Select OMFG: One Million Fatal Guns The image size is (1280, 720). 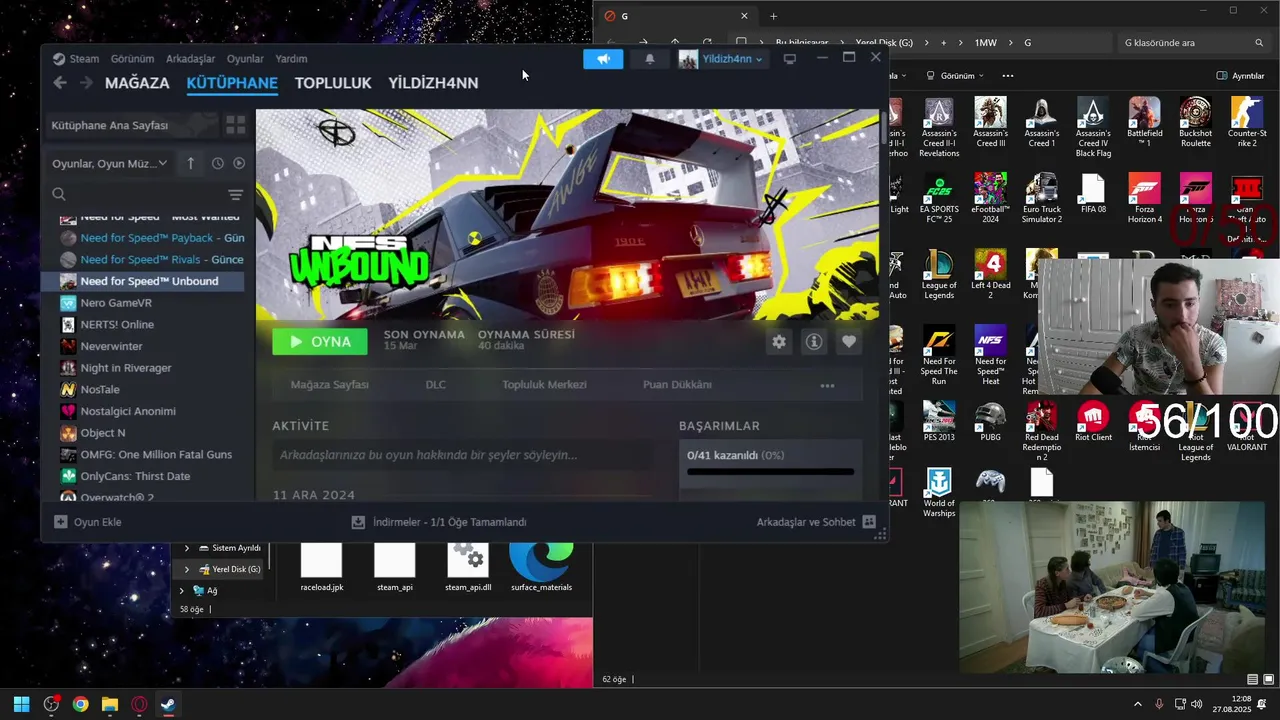(156, 455)
